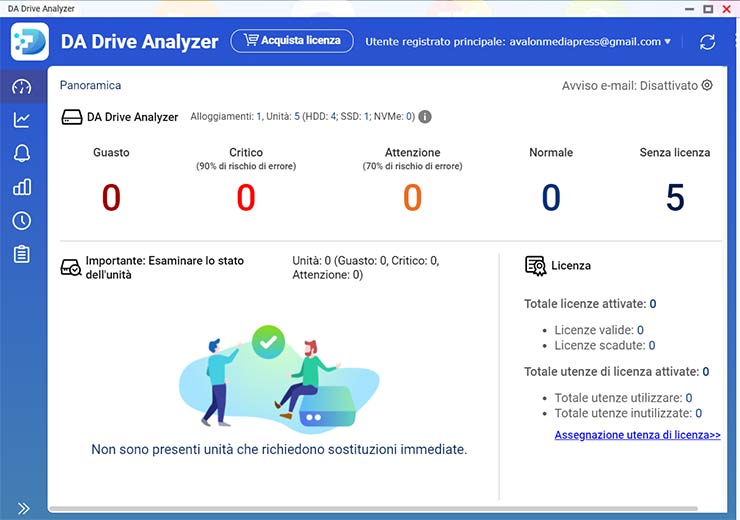This screenshot has width=740, height=520.
Task: Click the Acquista licenza button
Action: tap(292, 41)
